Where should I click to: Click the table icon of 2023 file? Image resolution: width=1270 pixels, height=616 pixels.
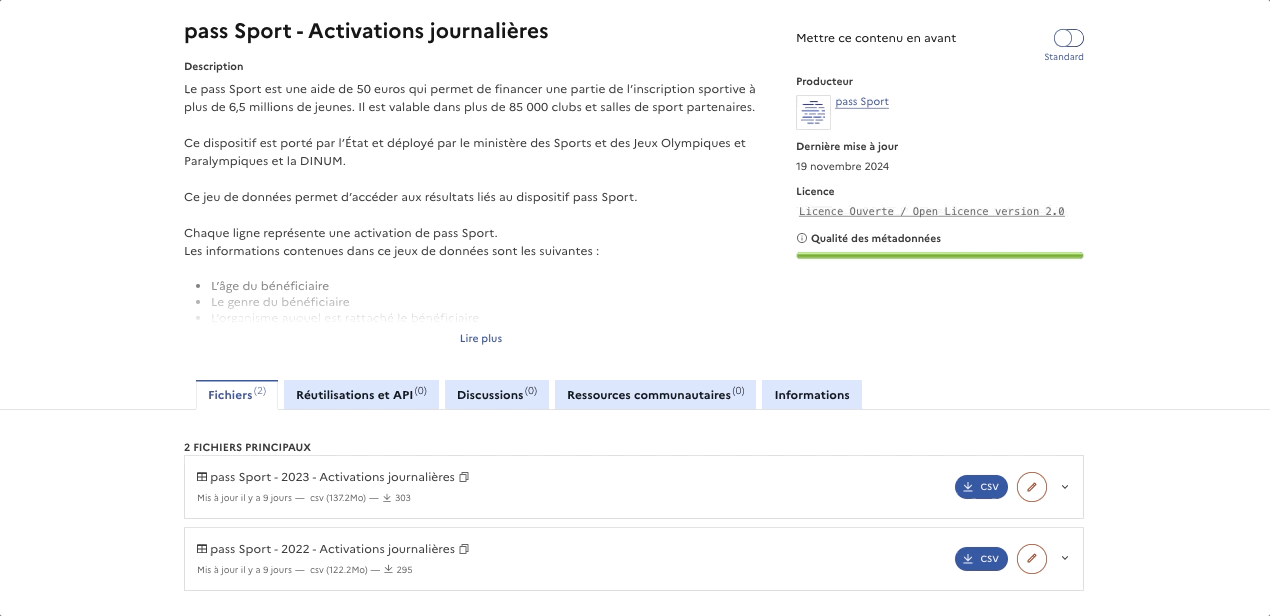tap(202, 477)
